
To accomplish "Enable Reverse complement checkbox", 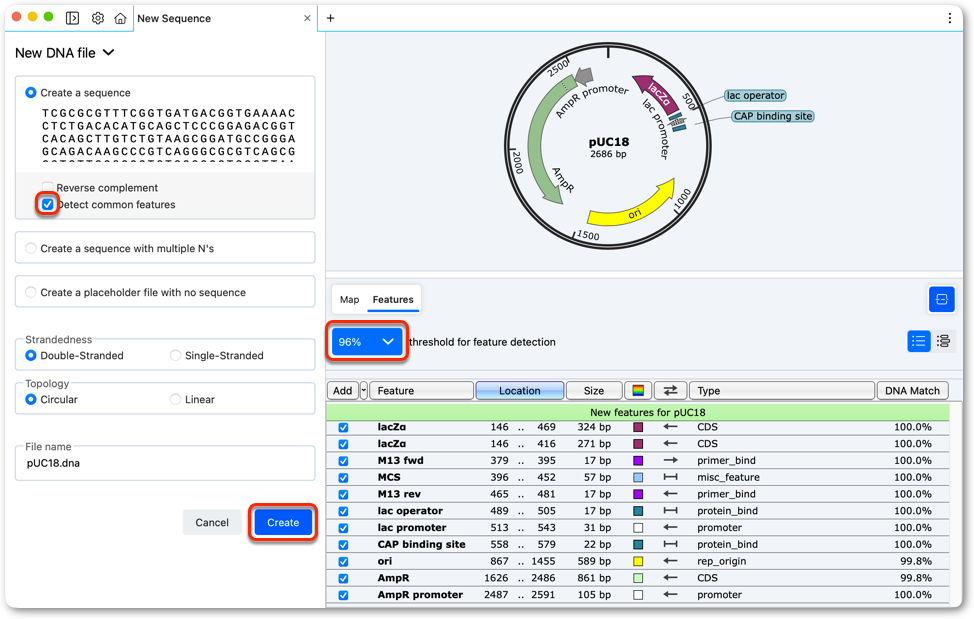I will [48, 187].
